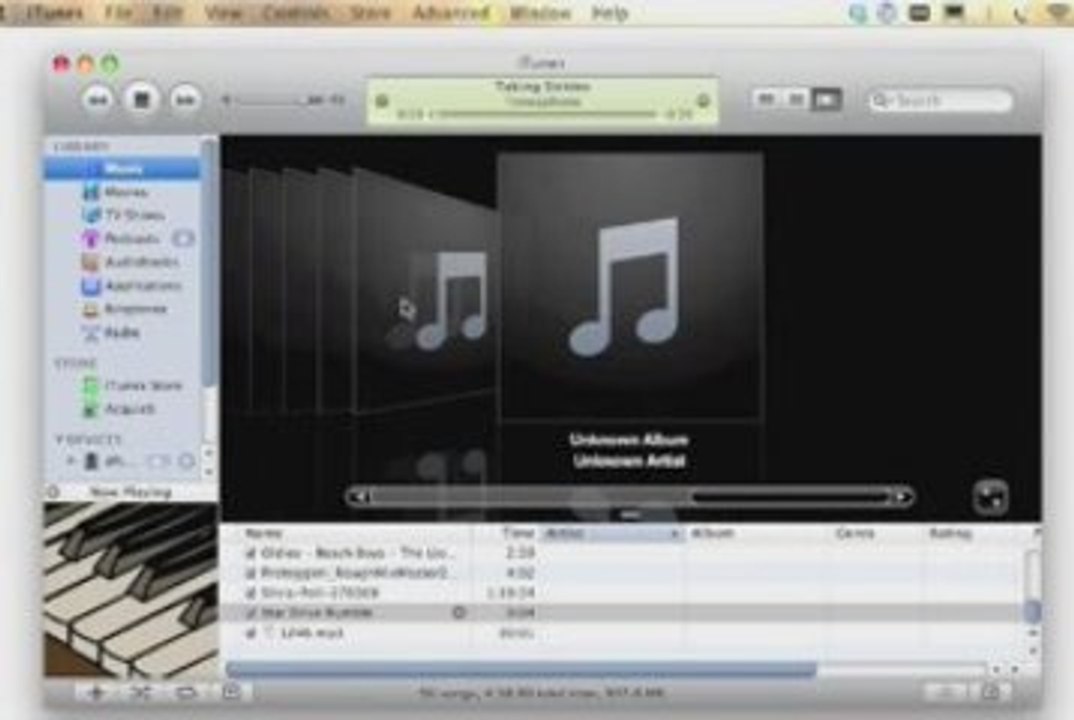This screenshot has height=720, width=1074.
Task: Create a playlist with the plus button
Action: (96, 693)
